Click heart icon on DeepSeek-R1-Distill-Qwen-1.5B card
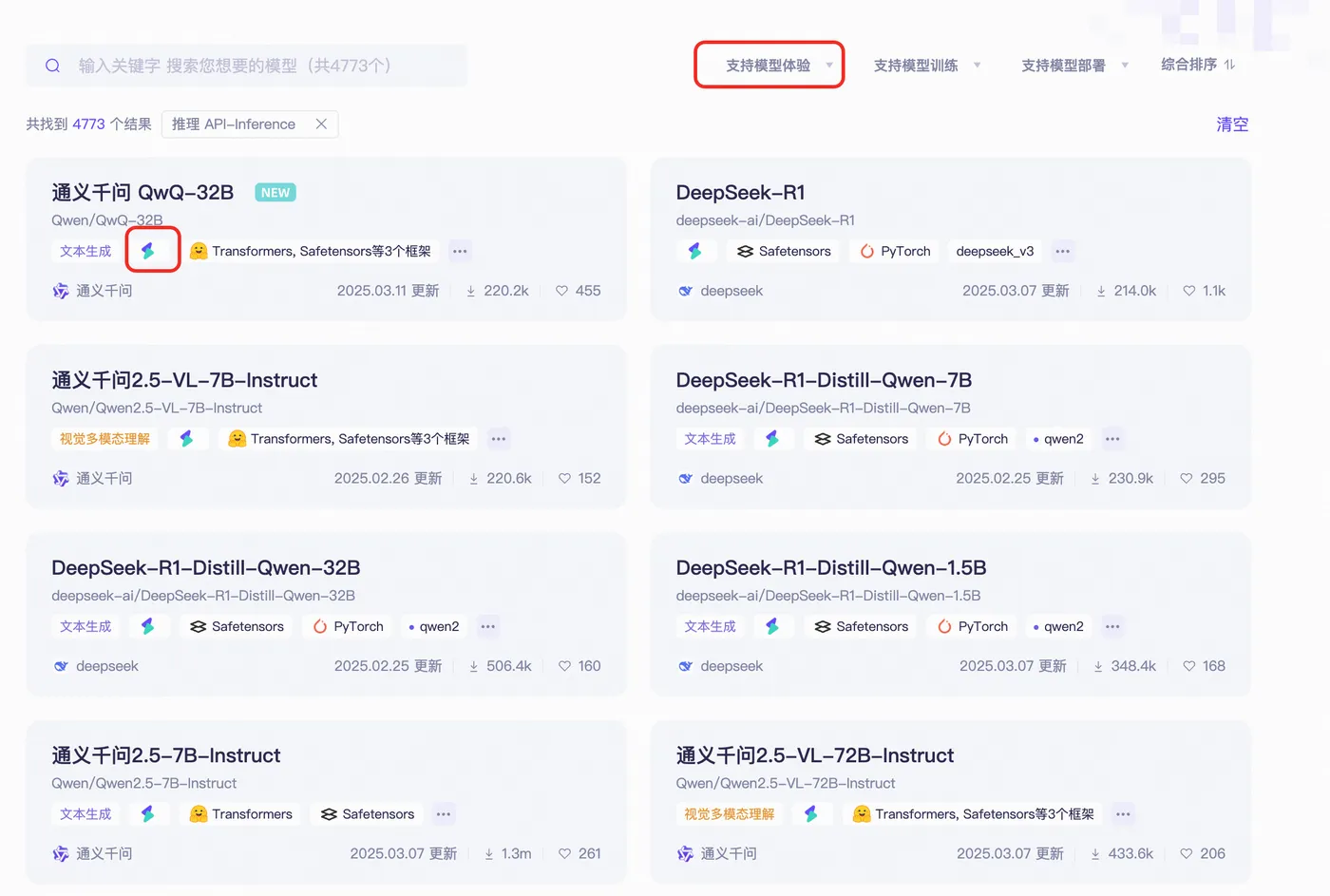1330x896 pixels. [1189, 666]
